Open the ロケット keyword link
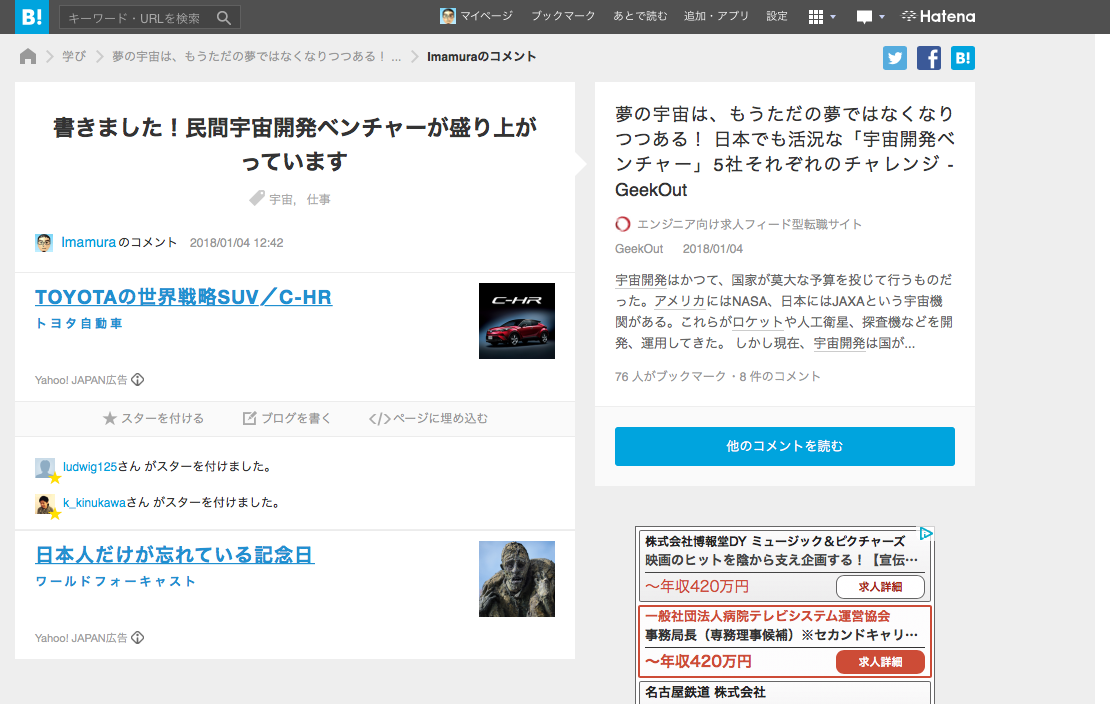This screenshot has height=704, width=1110. tap(758, 322)
